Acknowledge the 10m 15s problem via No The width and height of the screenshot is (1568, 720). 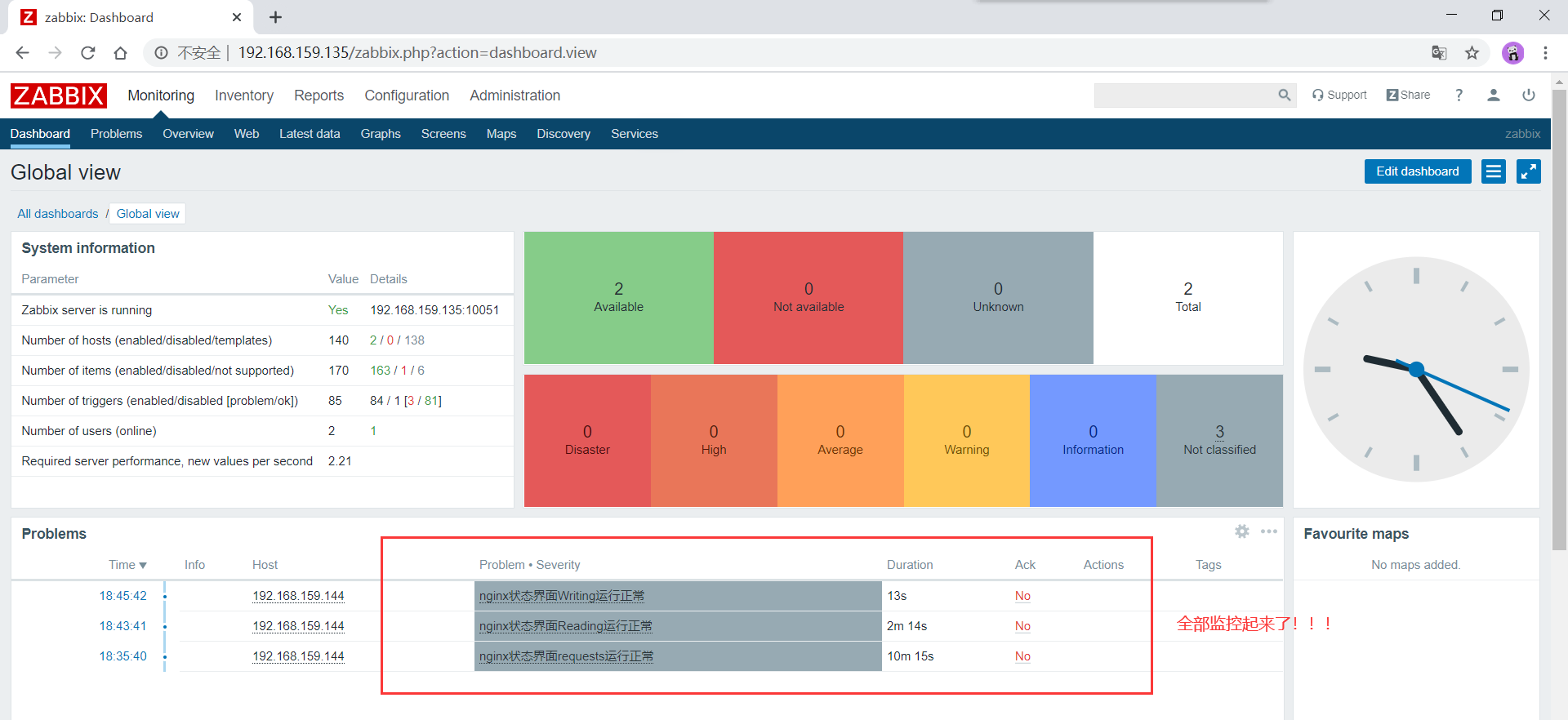[1022, 656]
